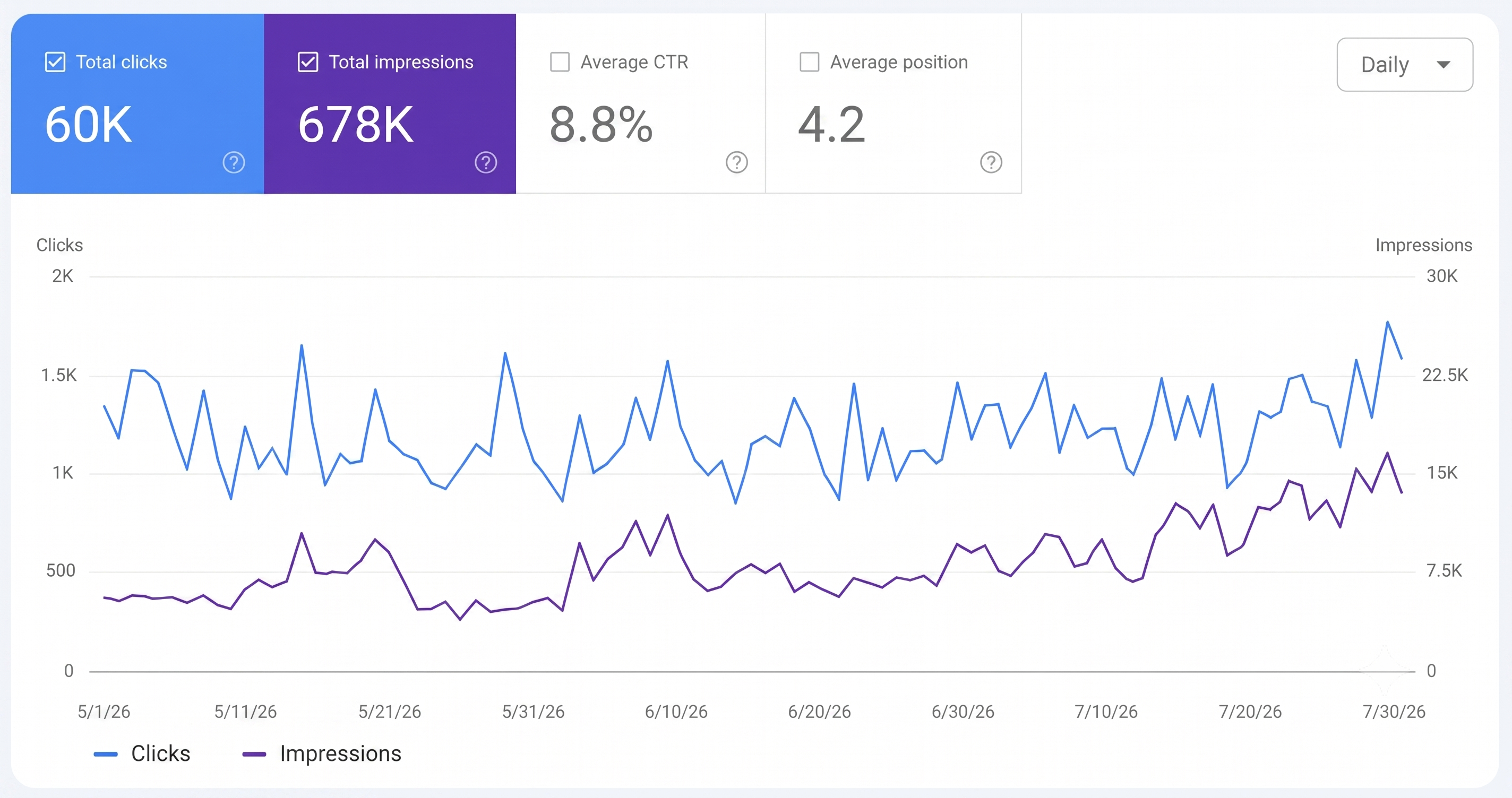Click the 1K label on Clicks axis
Viewport: 1512px width, 798px height.
click(x=63, y=473)
